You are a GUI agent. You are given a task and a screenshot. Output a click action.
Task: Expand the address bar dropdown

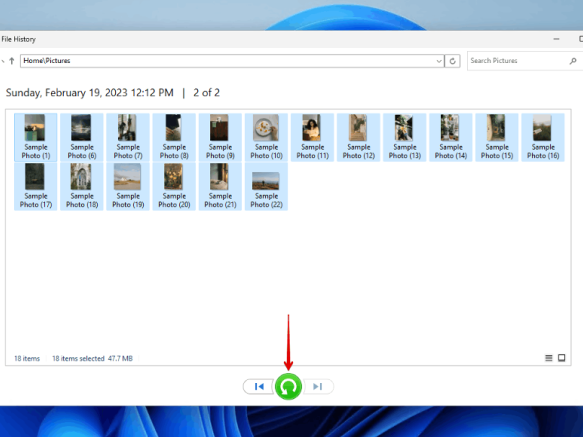click(439, 61)
